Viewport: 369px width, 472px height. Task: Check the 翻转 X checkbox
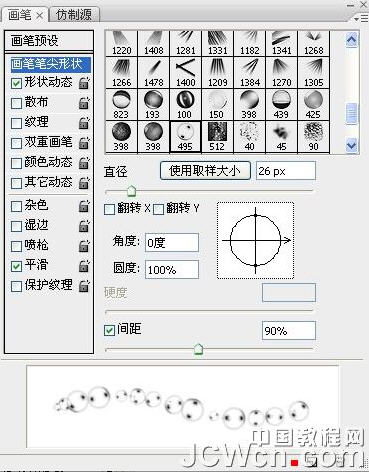tap(109, 209)
